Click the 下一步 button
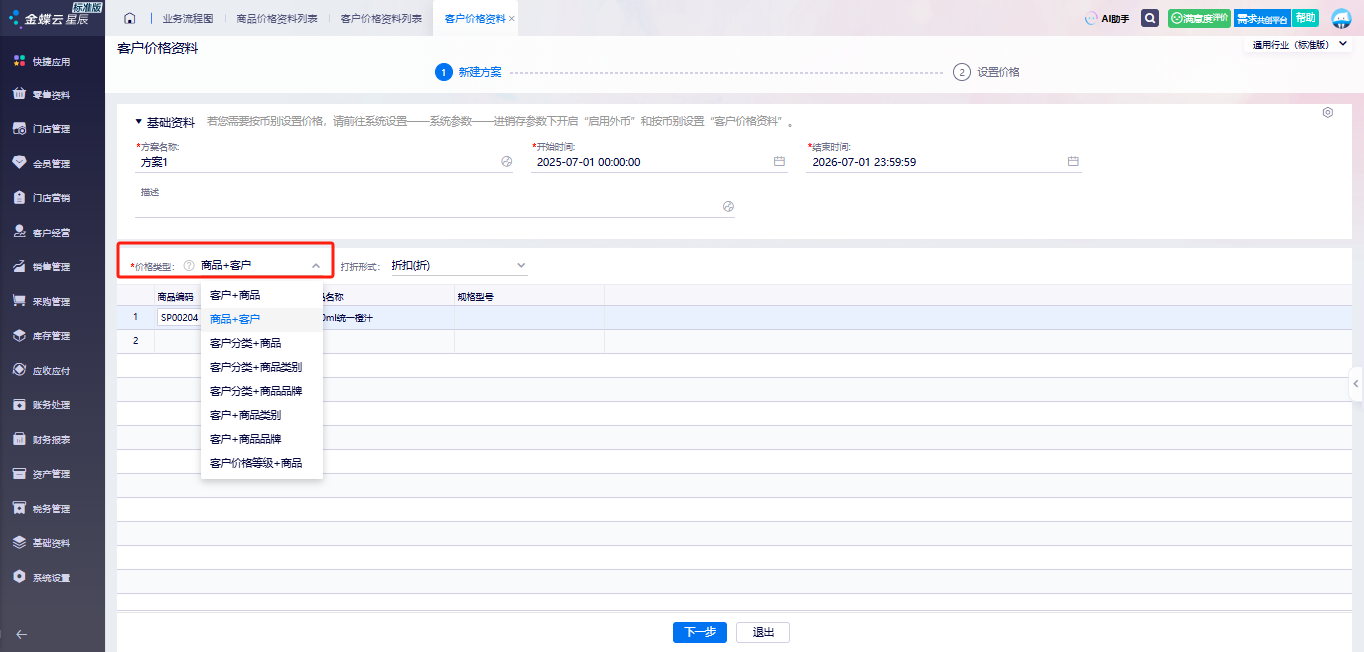Image resolution: width=1364 pixels, height=652 pixels. coord(699,632)
